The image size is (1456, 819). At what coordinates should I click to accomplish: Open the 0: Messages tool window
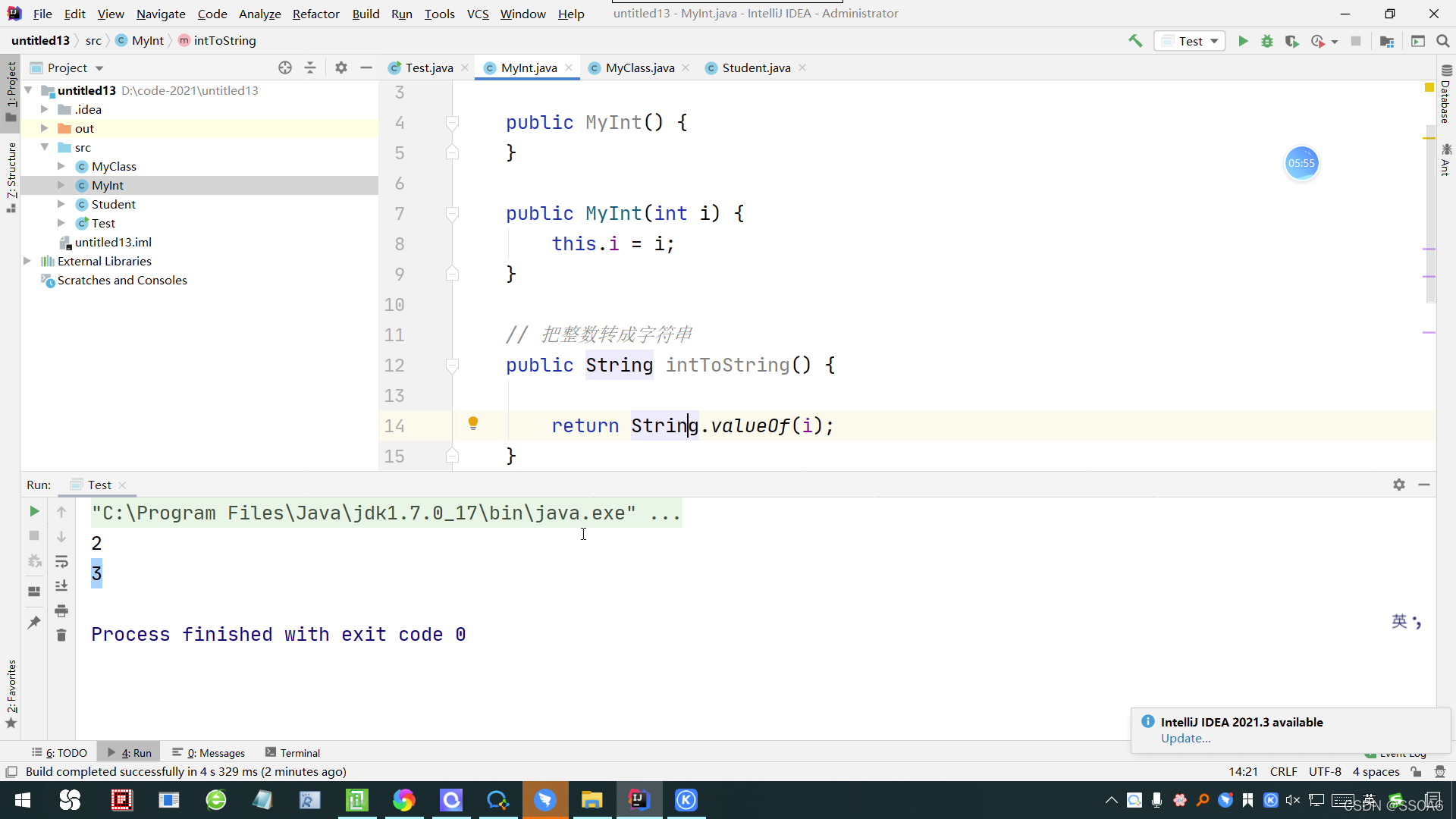[x=209, y=752]
